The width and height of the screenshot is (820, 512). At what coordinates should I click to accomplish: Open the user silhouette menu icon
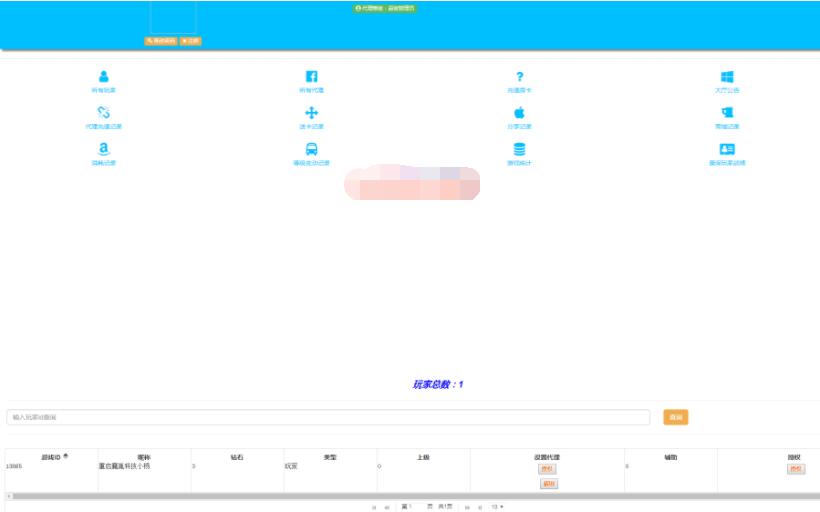pos(104,77)
